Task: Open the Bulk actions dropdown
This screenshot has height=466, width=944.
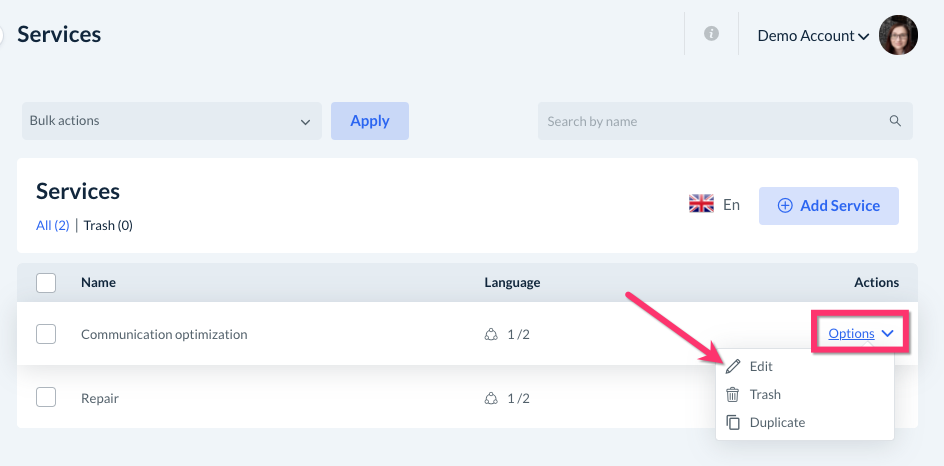Action: coord(171,121)
